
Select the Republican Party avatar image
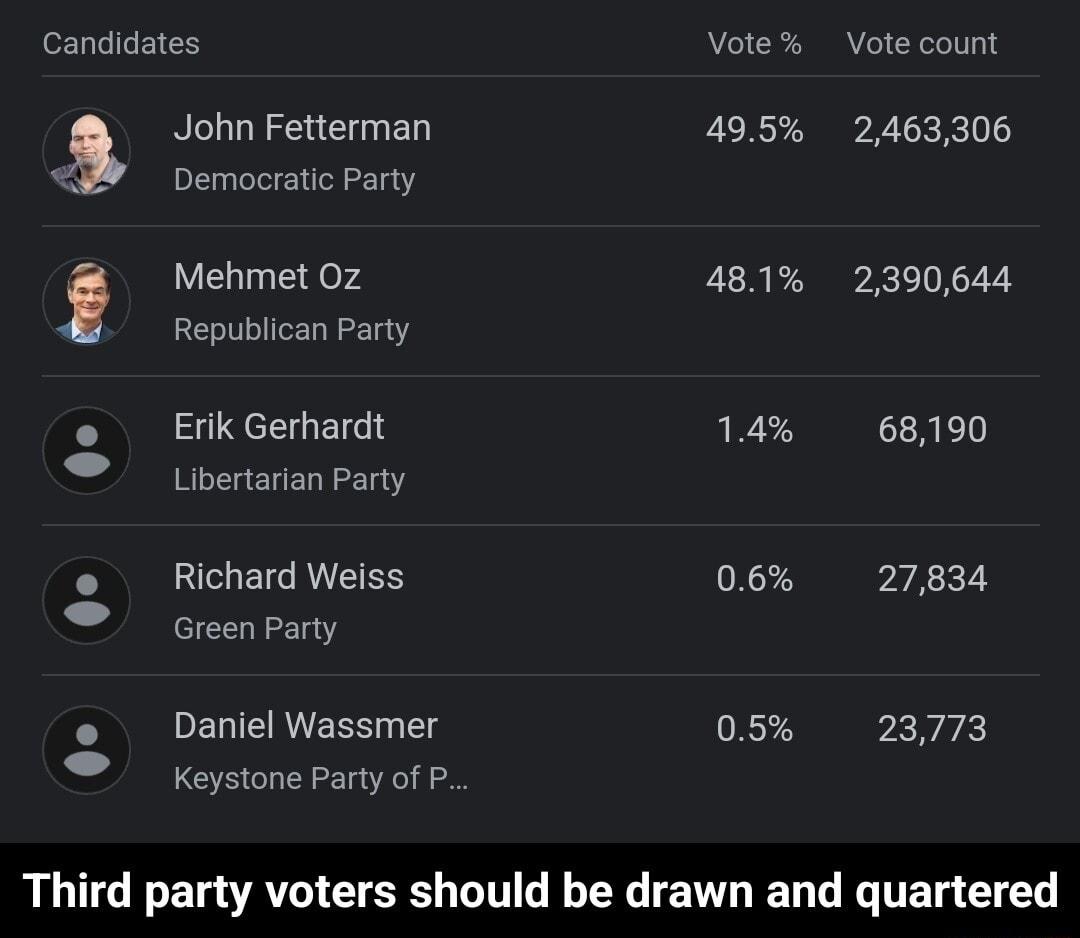pos(87,301)
